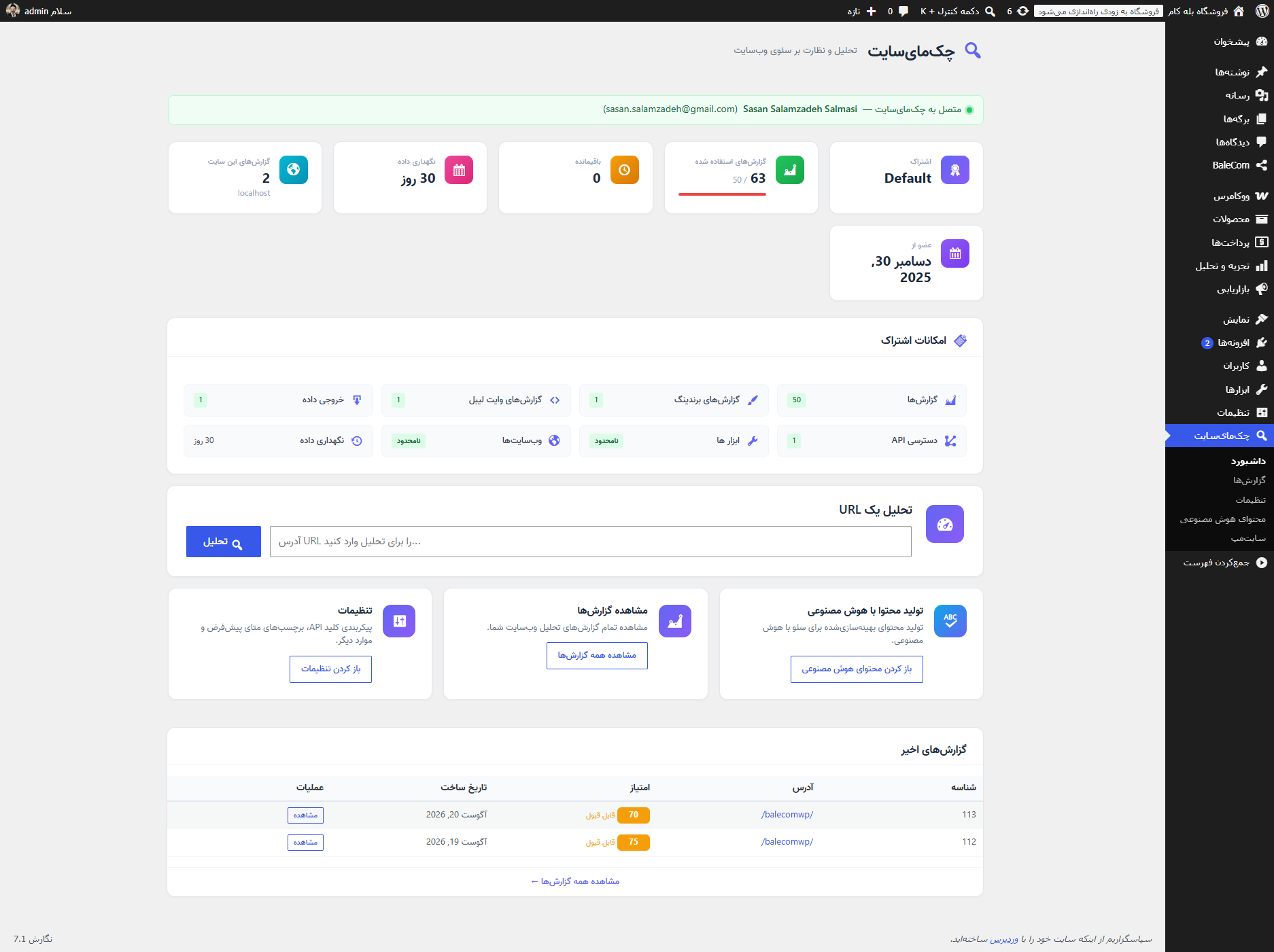Screen dimensions: 1274x952
Task: Select گزارش‌ها submenu under چک‌مای‌سایت
Action: coord(1250,480)
